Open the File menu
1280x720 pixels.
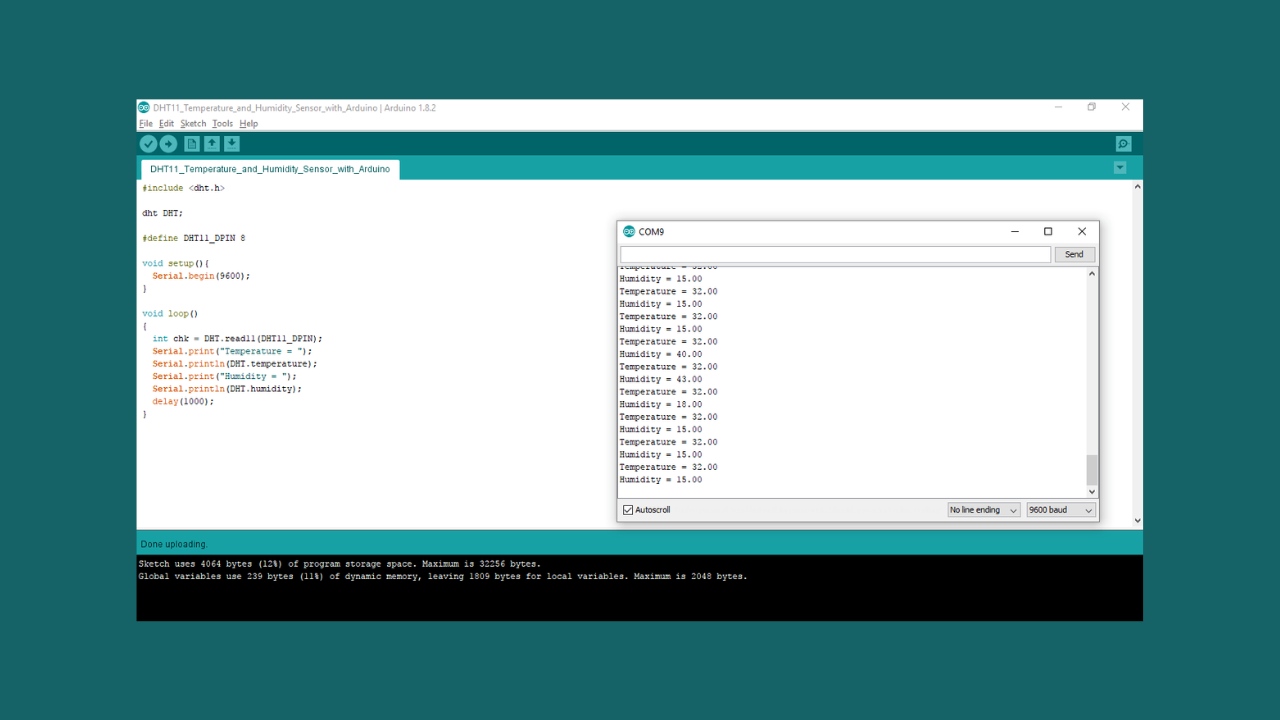pos(146,124)
